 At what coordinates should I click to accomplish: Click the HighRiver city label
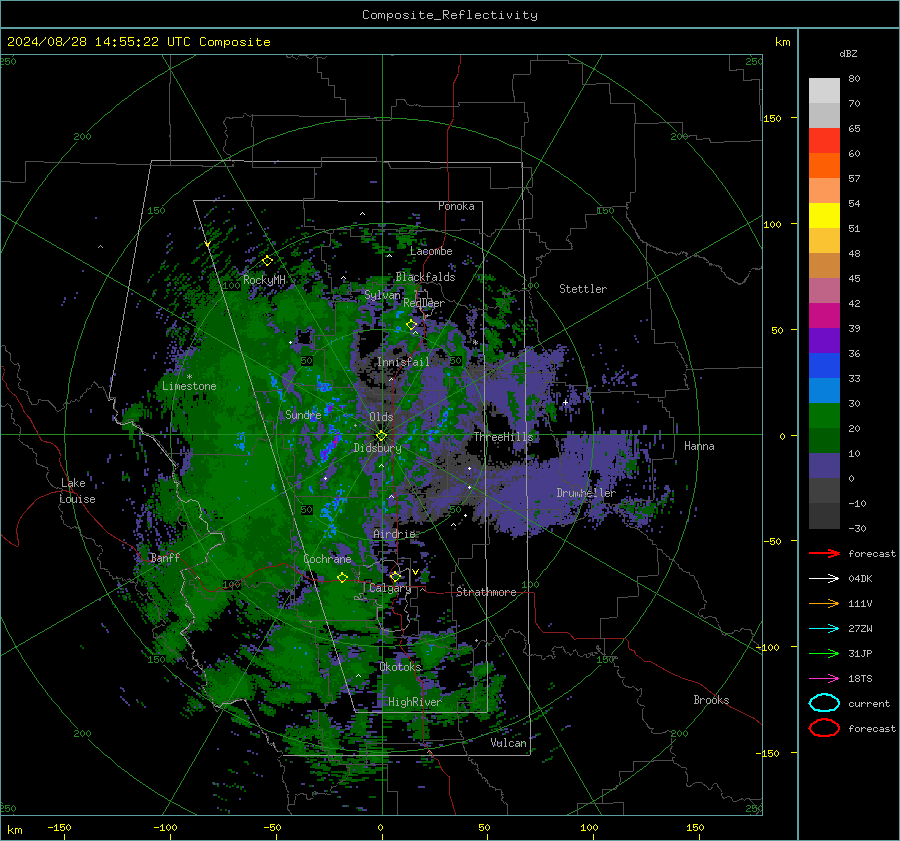click(x=414, y=702)
